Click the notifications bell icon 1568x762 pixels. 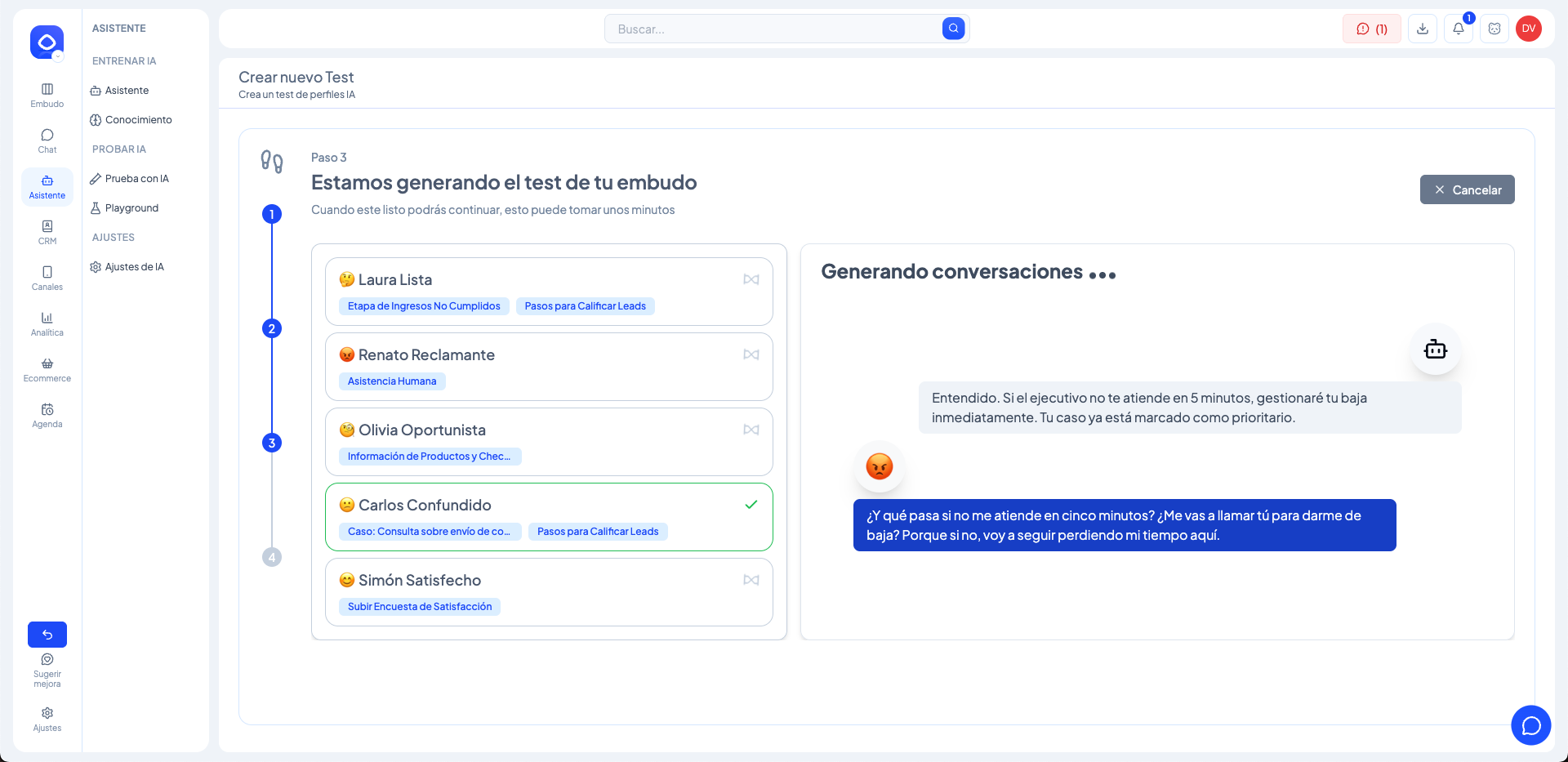(x=1458, y=29)
